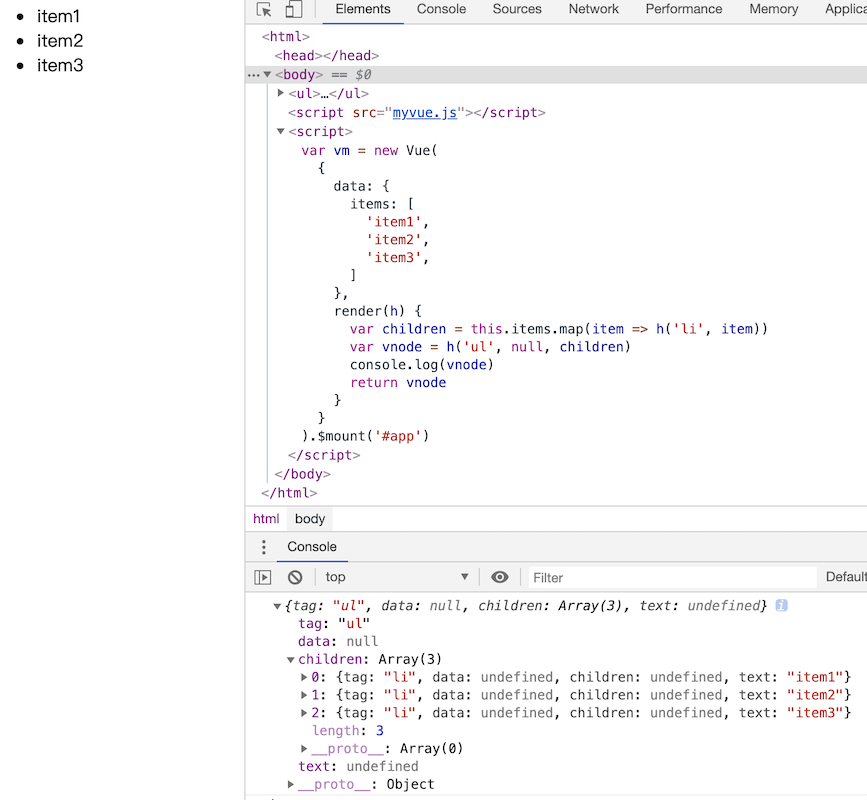Open the myvue.js script link
867x800 pixels.
pos(425,112)
